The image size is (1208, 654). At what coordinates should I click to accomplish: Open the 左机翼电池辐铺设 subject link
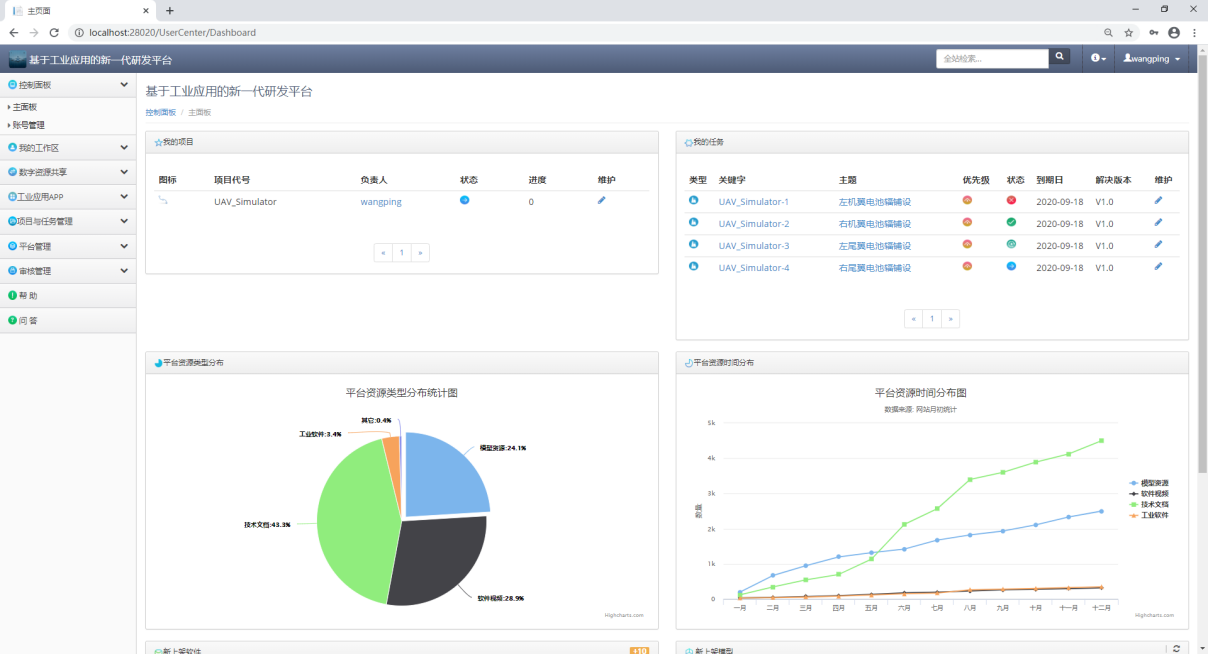tap(875, 202)
